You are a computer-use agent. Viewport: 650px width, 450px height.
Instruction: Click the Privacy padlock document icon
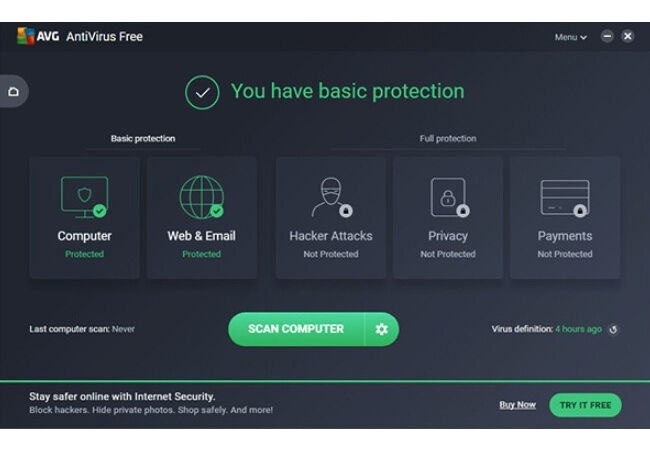[x=449, y=197]
